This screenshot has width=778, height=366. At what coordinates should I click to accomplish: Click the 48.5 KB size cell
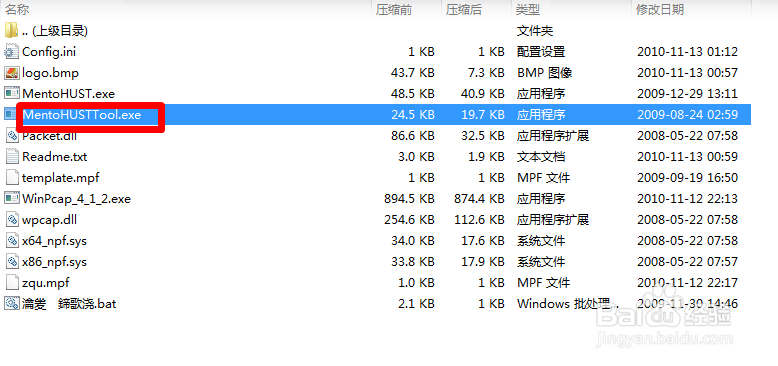pyautogui.click(x=413, y=93)
